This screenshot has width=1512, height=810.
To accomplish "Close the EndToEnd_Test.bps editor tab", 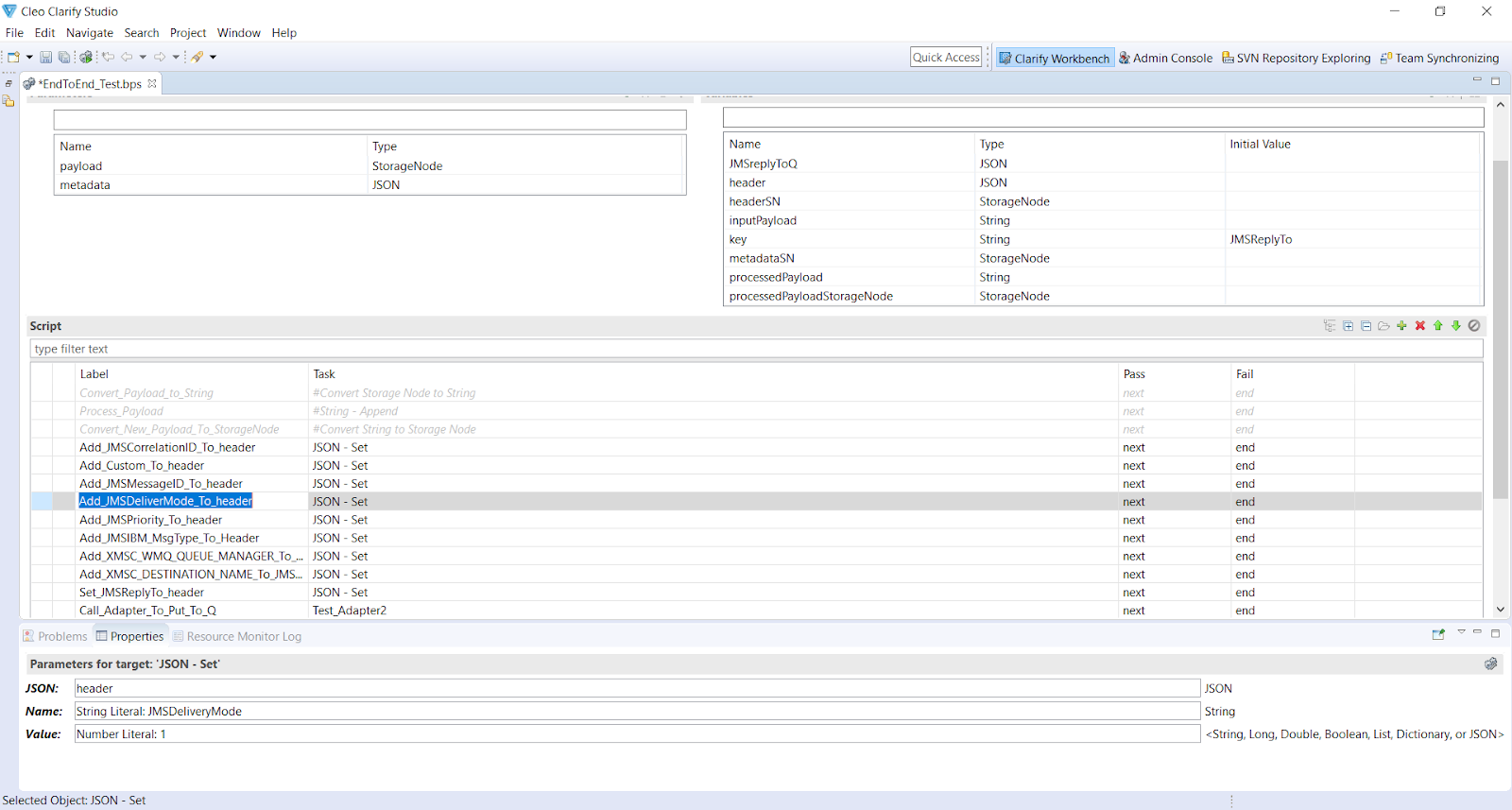I will (x=152, y=83).
